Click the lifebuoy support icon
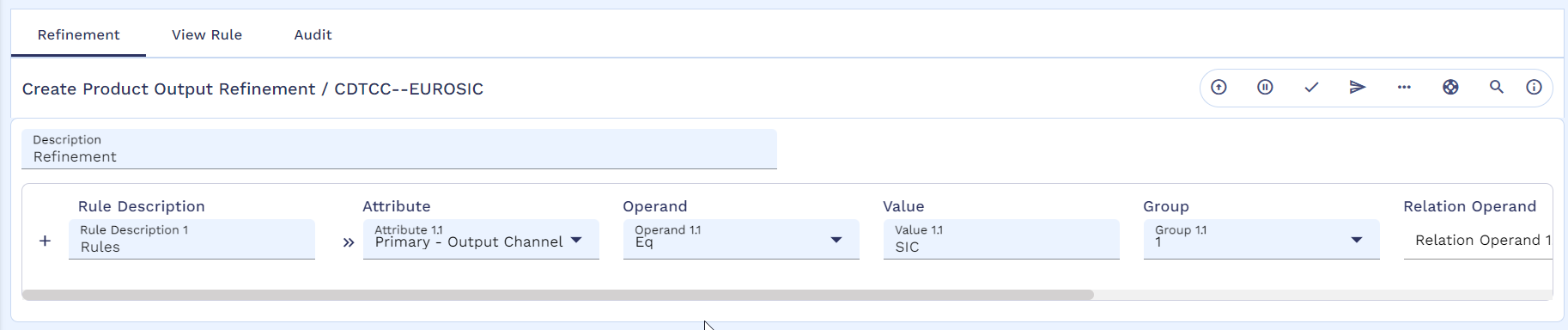1568x330 pixels. [1450, 87]
